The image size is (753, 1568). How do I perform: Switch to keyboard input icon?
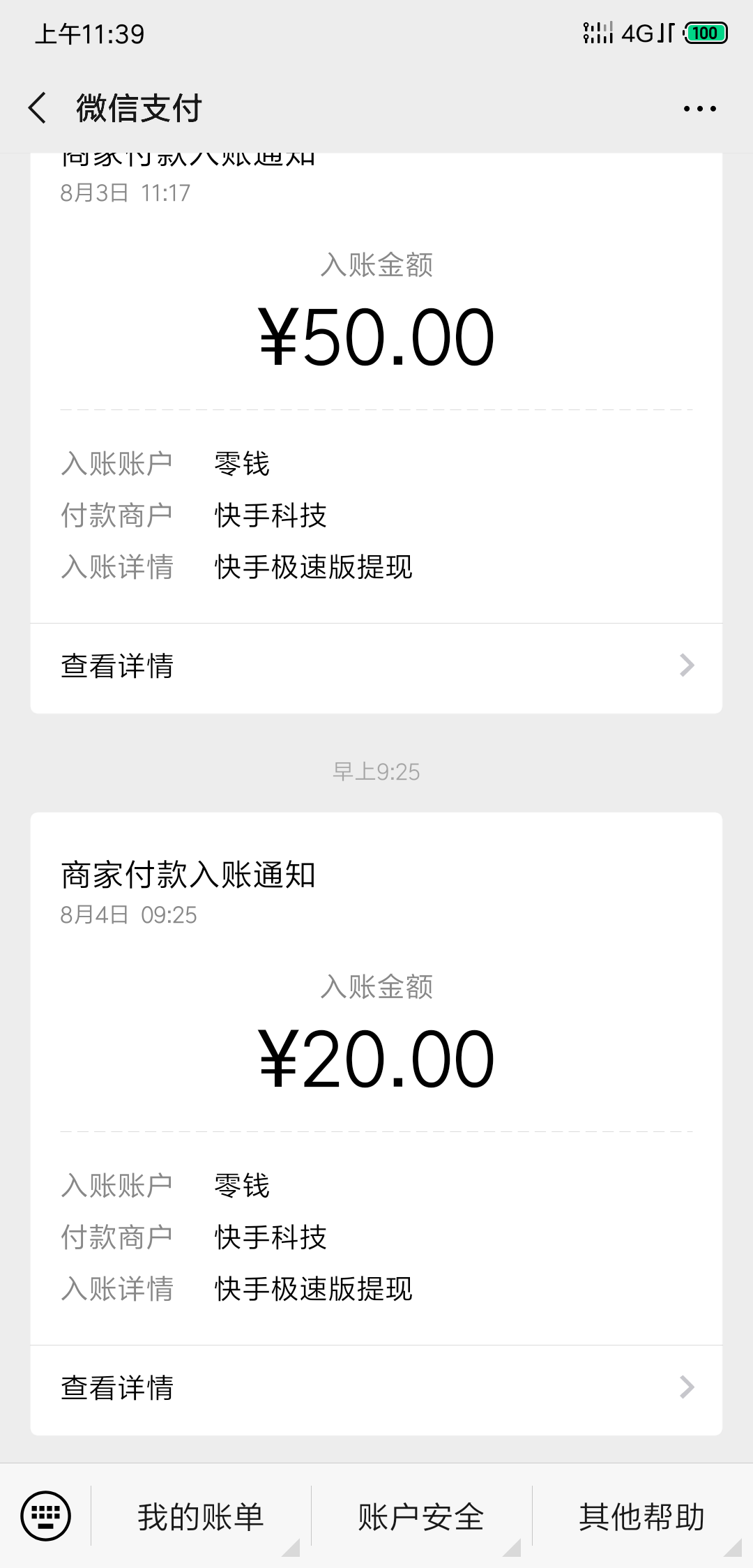(x=46, y=1516)
